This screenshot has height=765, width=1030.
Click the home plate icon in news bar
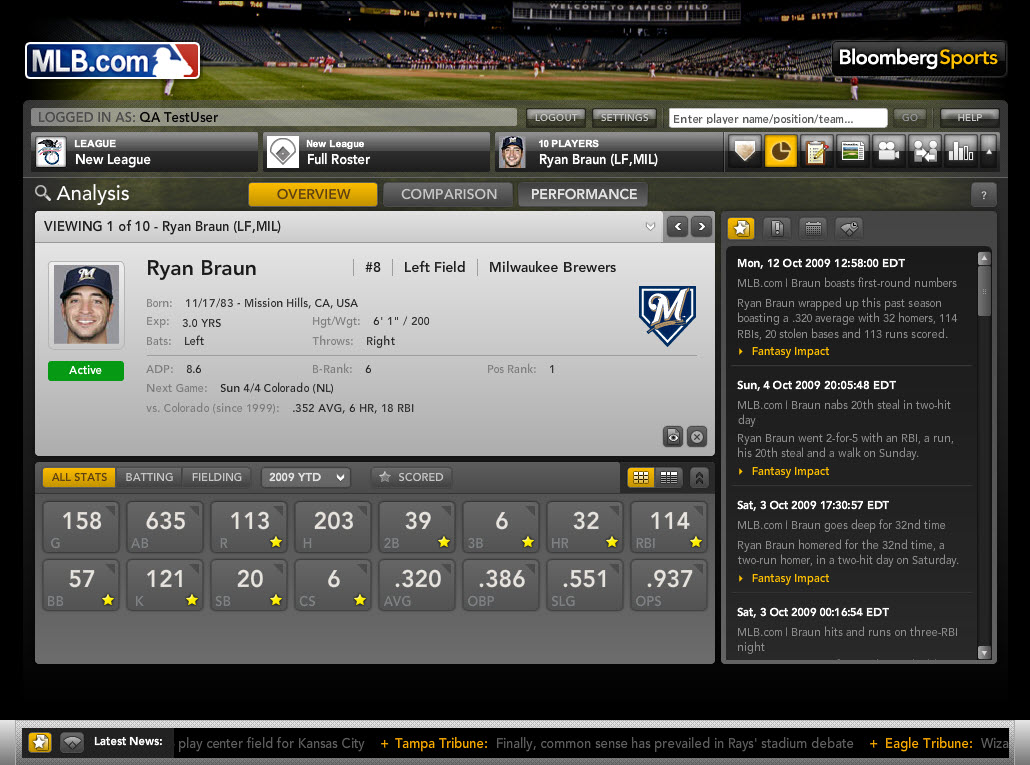(72, 743)
